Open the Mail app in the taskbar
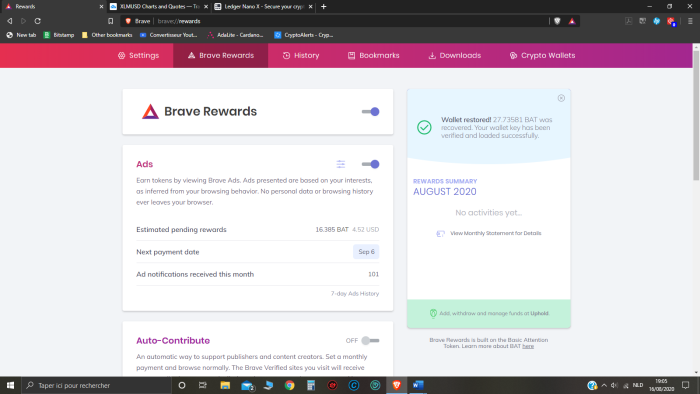 coord(247,385)
